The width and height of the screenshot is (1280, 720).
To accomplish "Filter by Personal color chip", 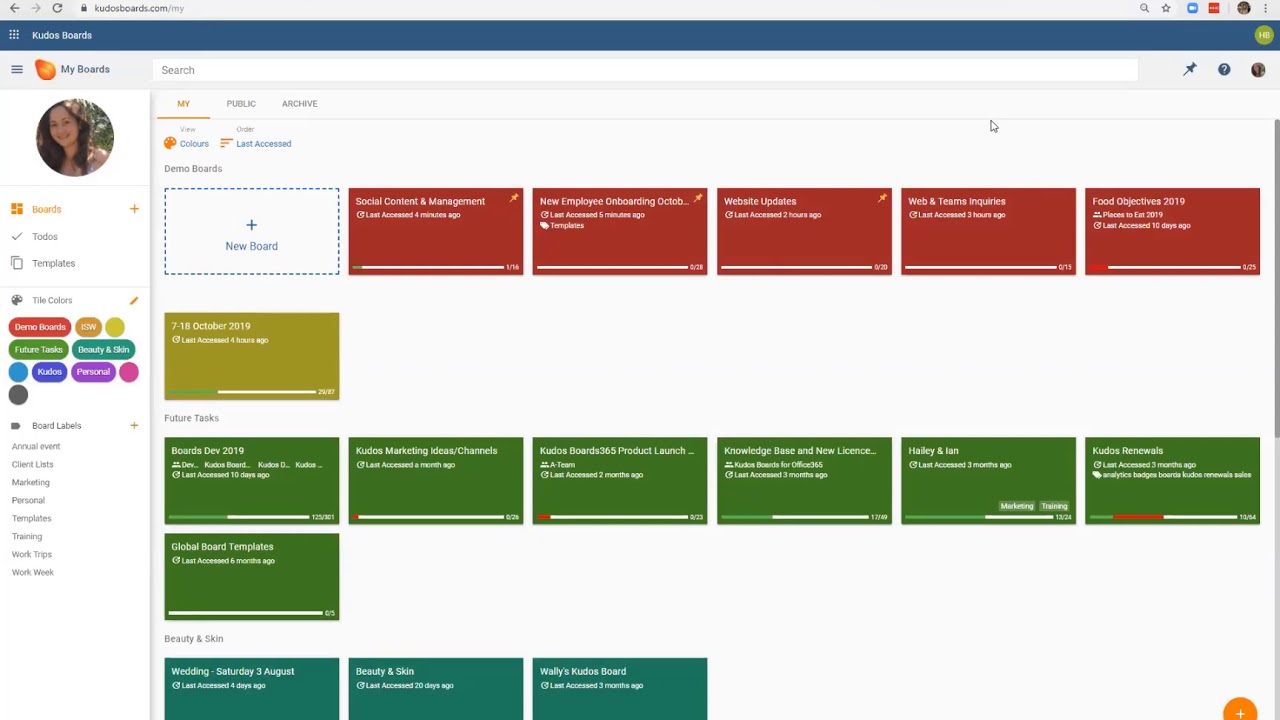I will coord(93,372).
